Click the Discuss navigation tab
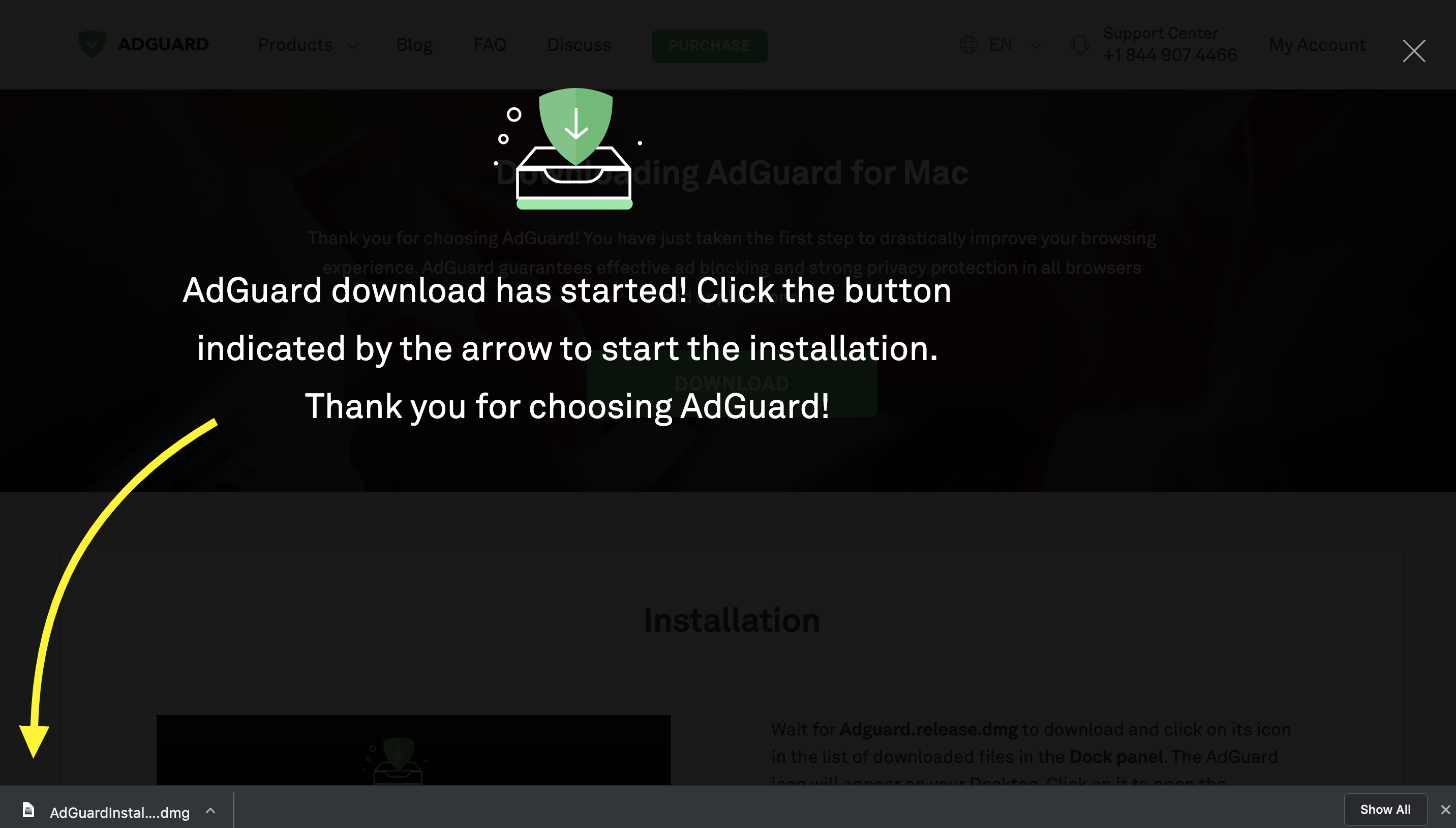The height and width of the screenshot is (828, 1456). [x=577, y=44]
